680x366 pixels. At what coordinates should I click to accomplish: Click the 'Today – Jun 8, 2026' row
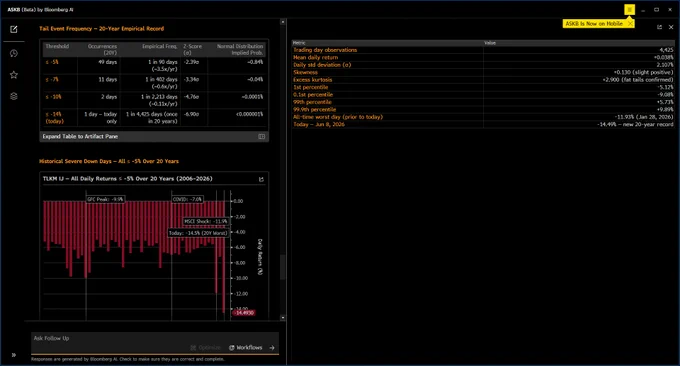[x=483, y=124]
